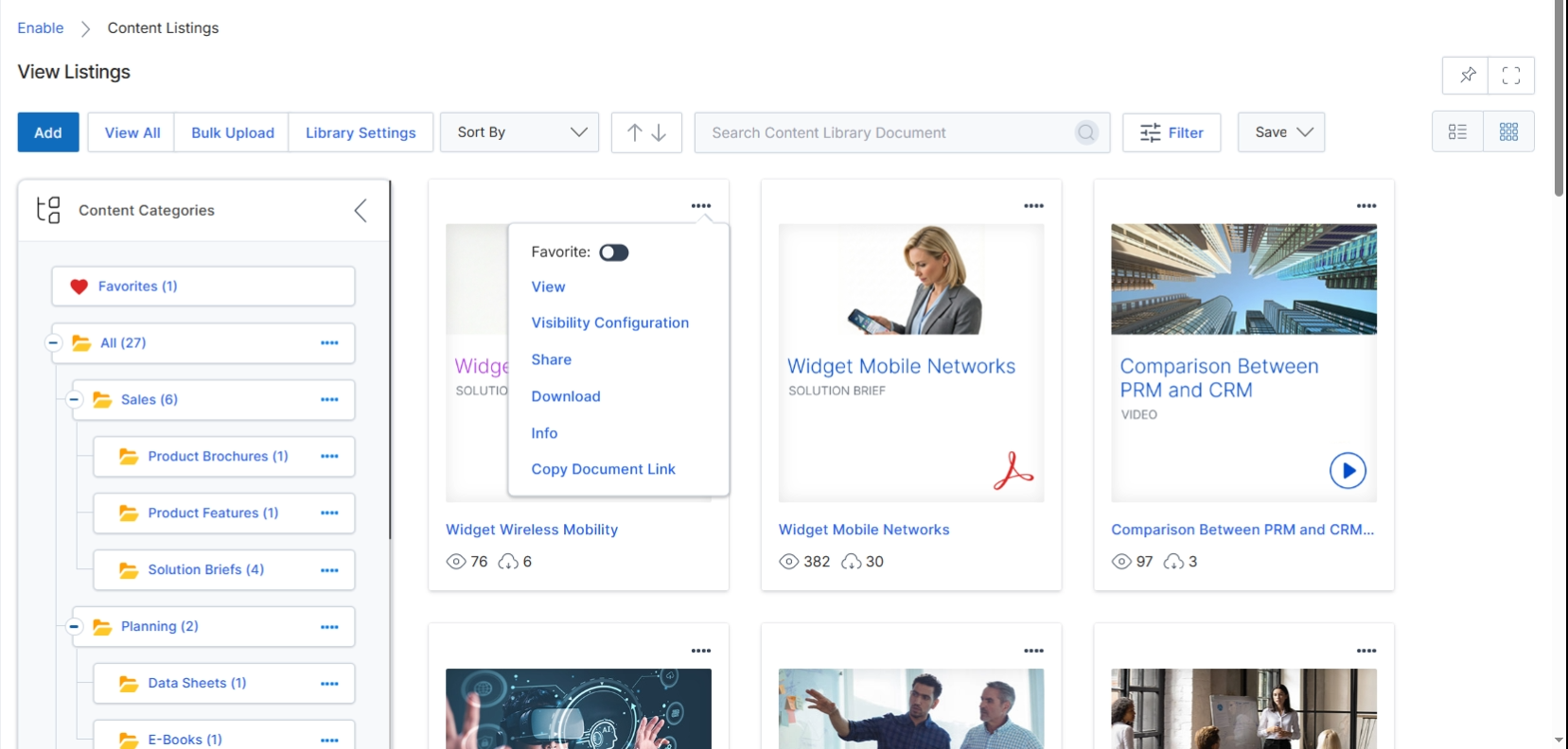Open three-dot menu on Widget Mobile Networks card

1033,205
